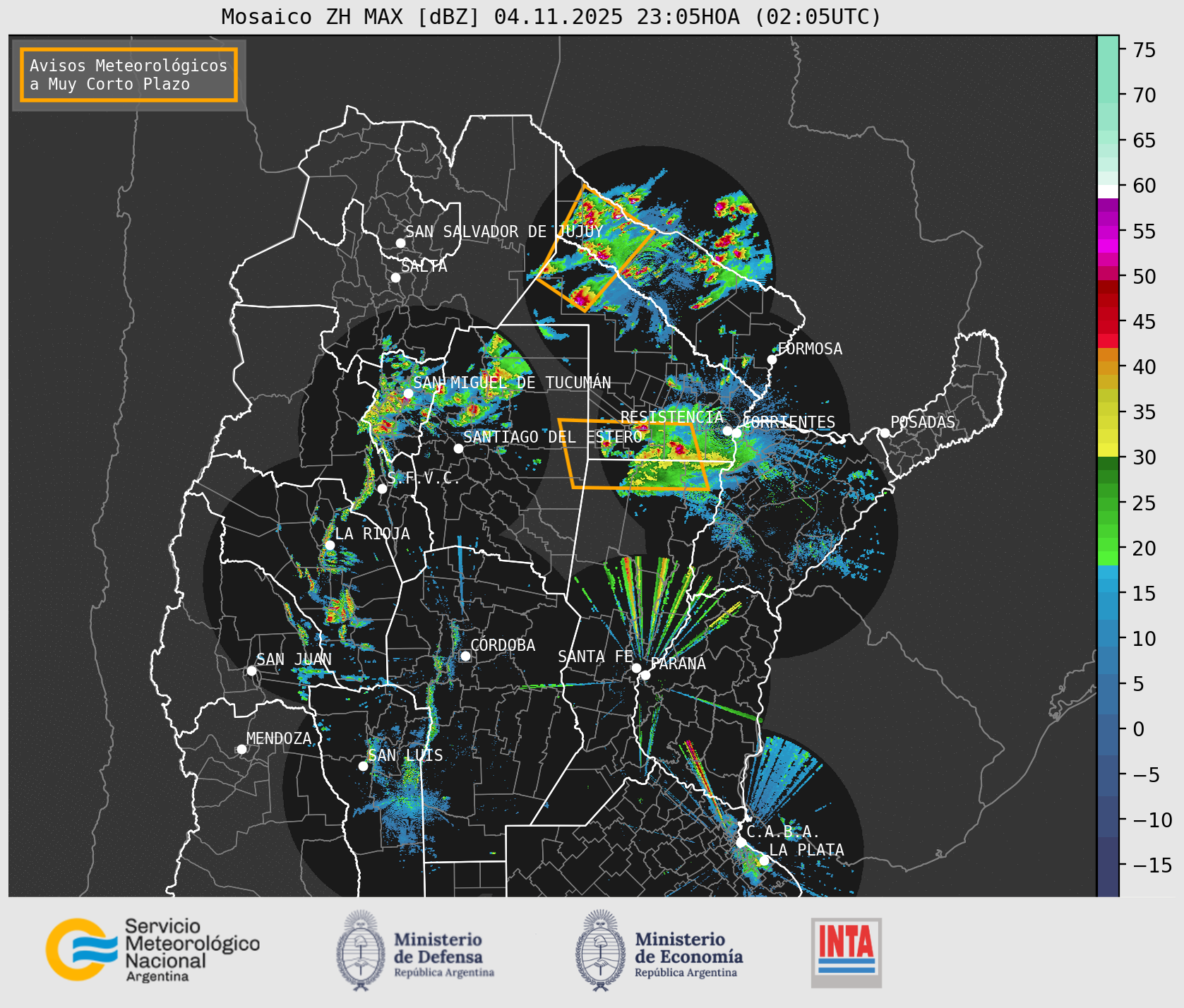Click the 45 dBZ red color band
1184x1008 pixels.
point(1108,322)
